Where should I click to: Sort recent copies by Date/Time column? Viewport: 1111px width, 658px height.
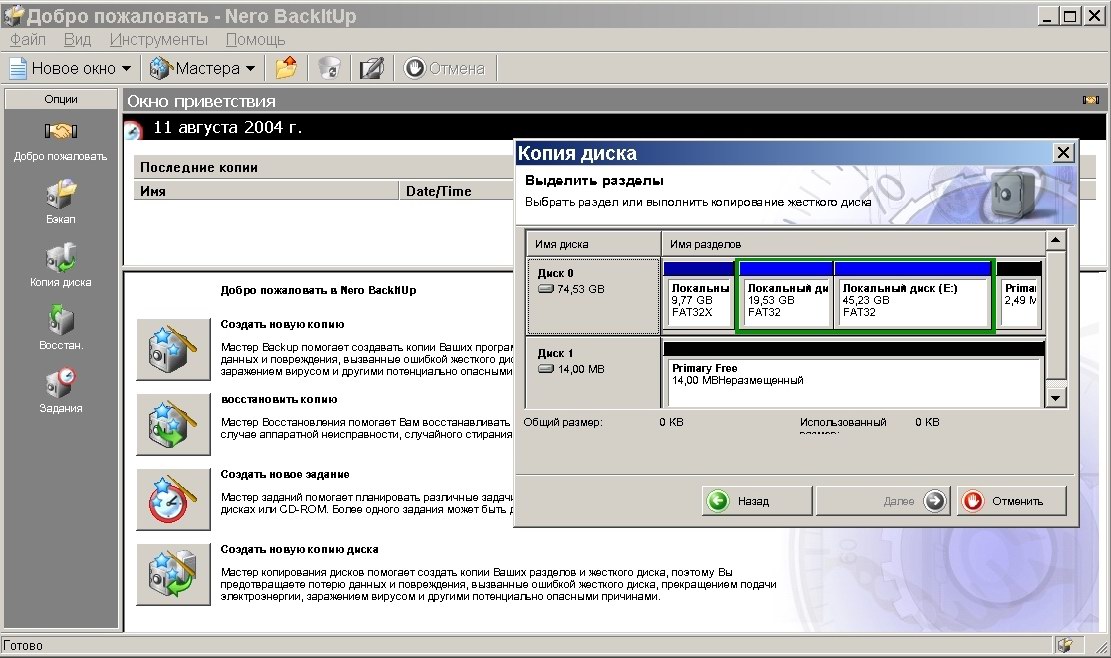pos(456,191)
